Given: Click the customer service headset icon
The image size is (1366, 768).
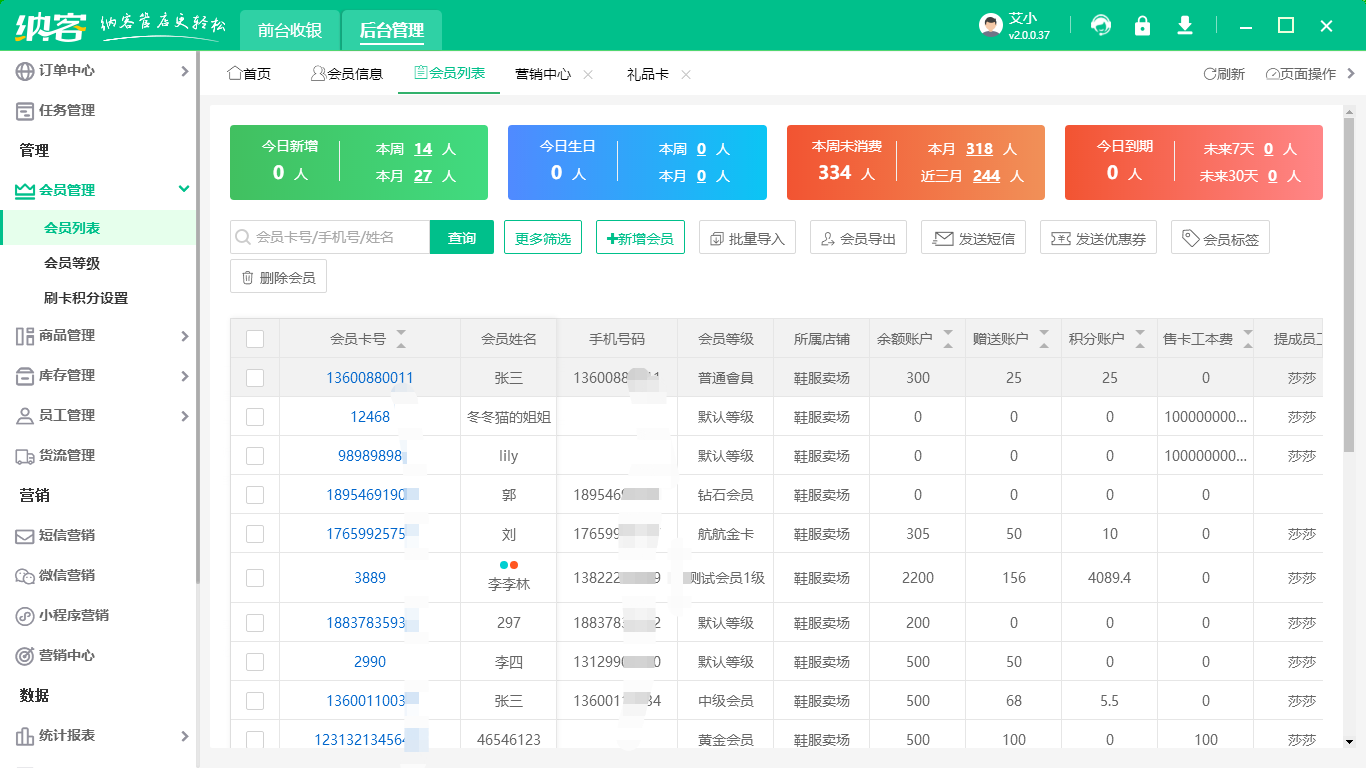Looking at the screenshot, I should [1101, 26].
